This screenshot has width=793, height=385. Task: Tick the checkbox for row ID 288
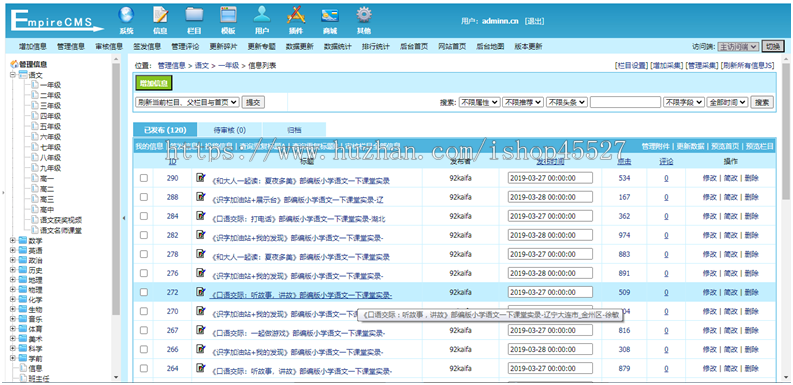point(144,197)
